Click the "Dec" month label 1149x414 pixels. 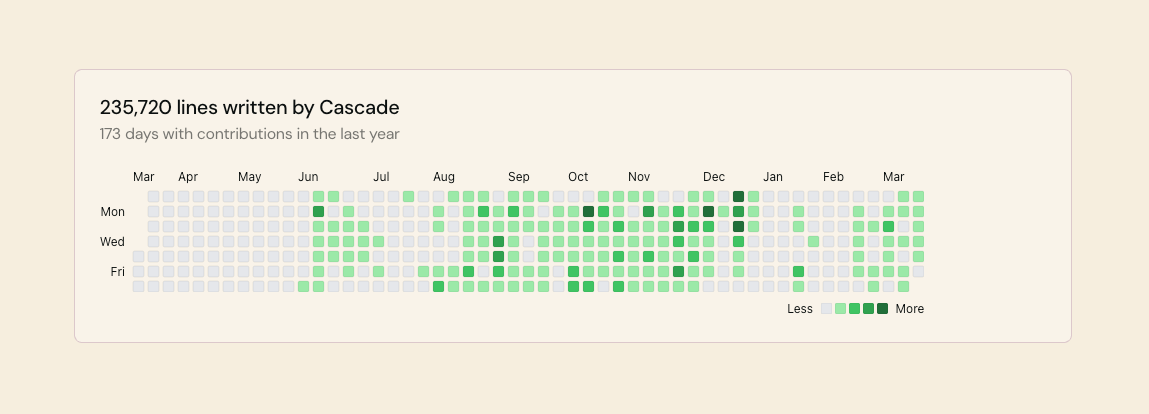[x=714, y=177]
